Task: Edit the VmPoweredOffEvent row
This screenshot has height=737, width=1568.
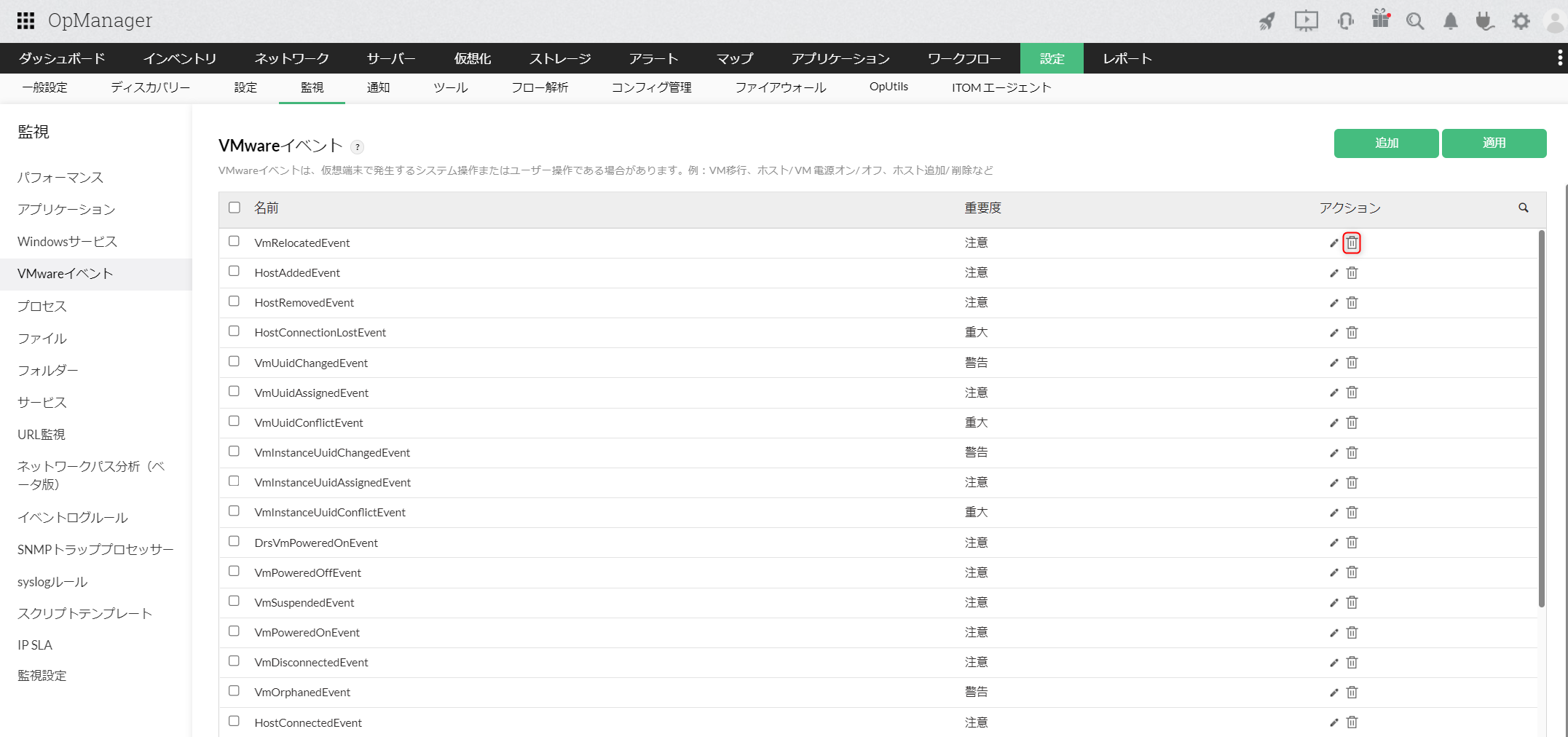Action: coord(1333,572)
